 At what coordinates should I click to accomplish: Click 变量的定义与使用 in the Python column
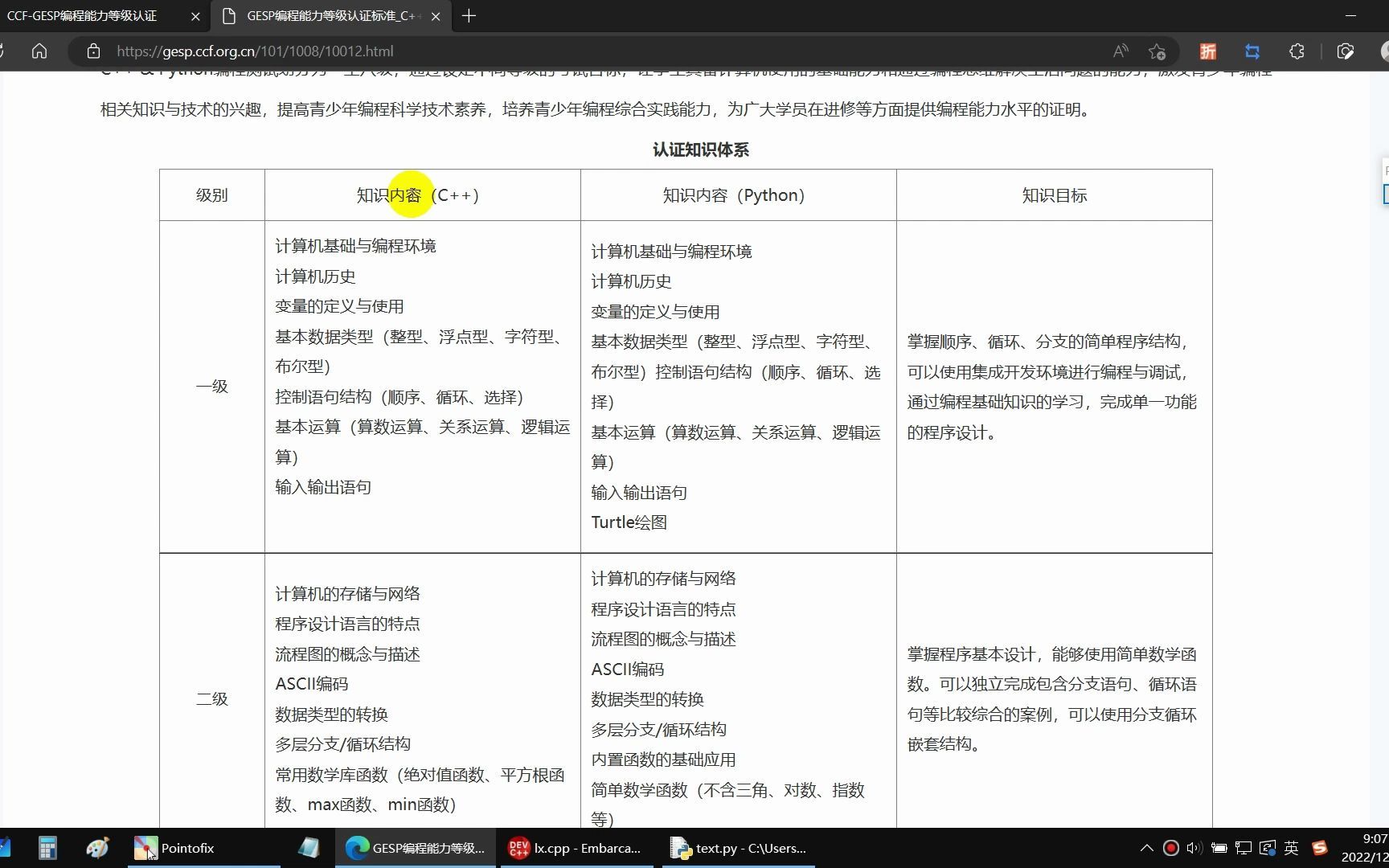point(655,312)
